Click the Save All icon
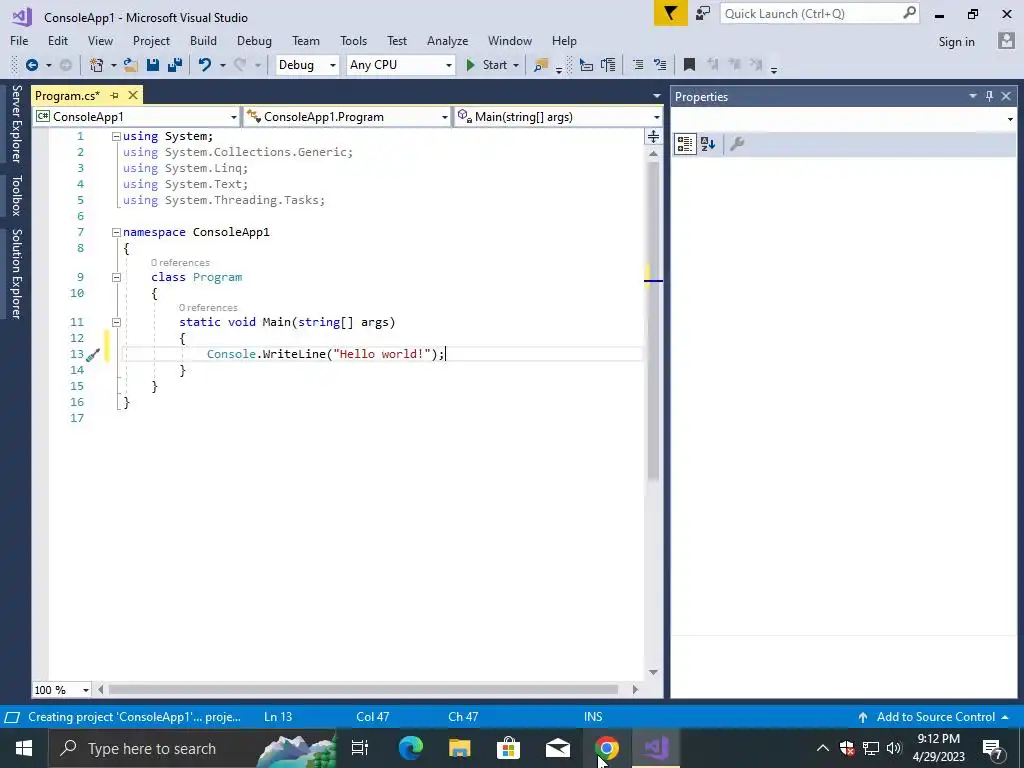 point(175,65)
